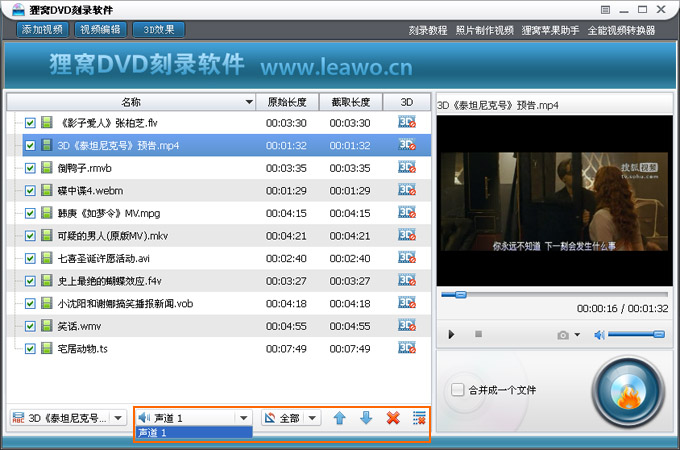Click 3D icon for 小沈阳和谢娜搞笑播报新闻.vob

tap(407, 303)
